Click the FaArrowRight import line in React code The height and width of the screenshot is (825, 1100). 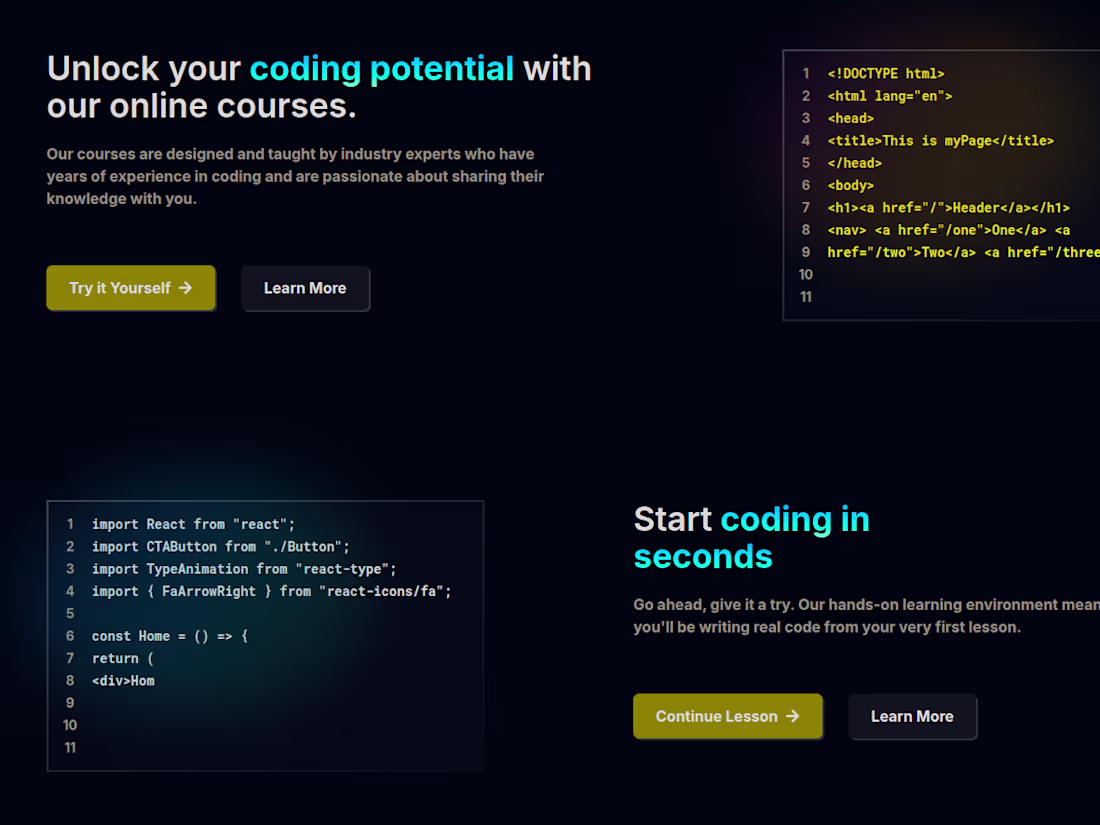point(272,591)
